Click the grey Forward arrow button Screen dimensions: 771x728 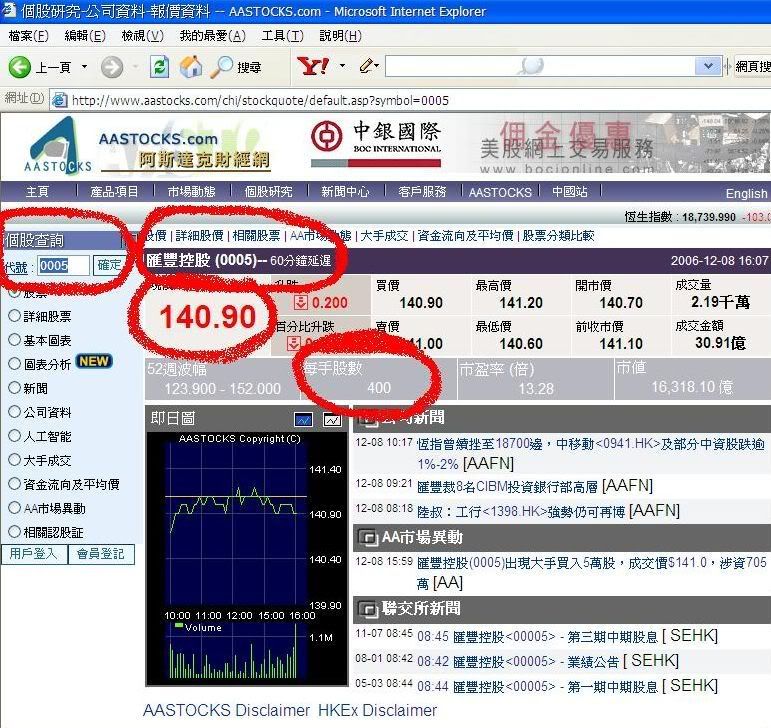tap(112, 67)
